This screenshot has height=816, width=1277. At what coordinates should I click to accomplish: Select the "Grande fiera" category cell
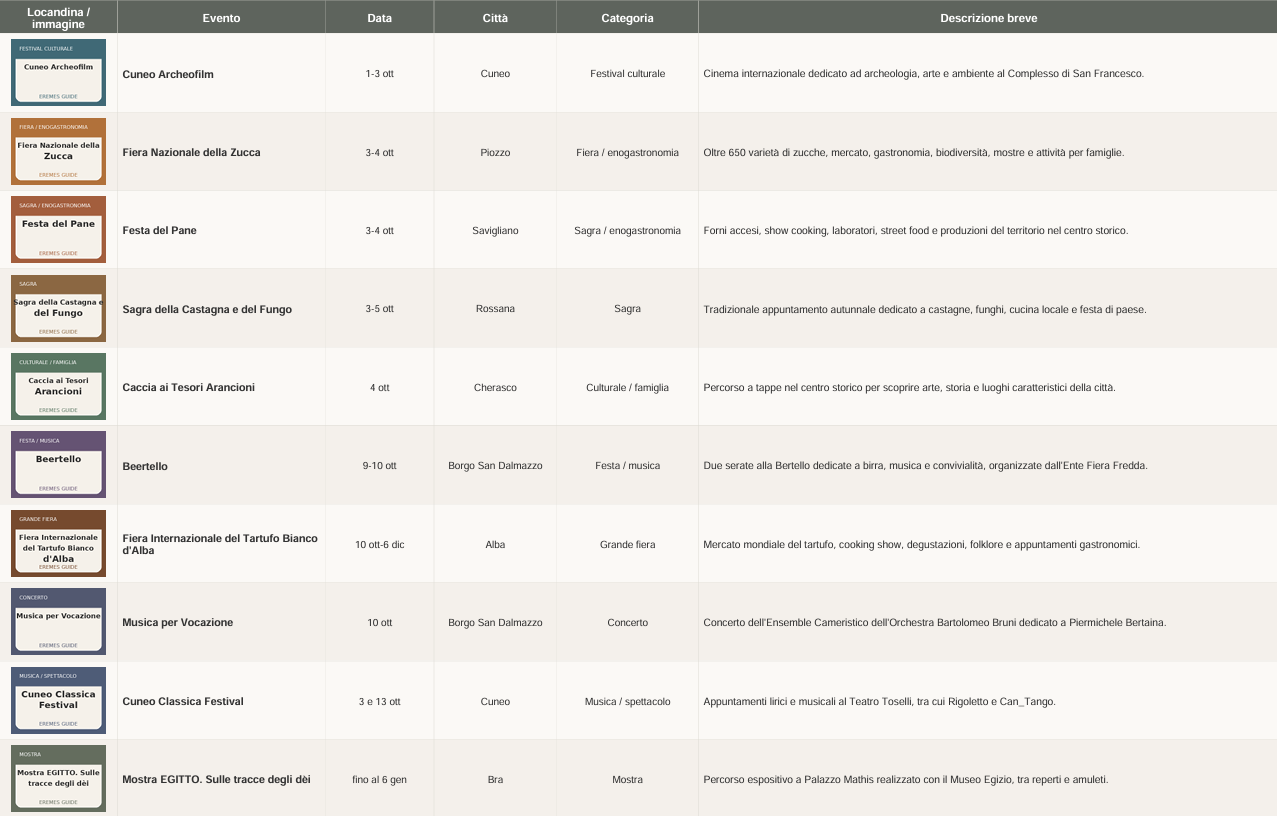[x=628, y=544]
